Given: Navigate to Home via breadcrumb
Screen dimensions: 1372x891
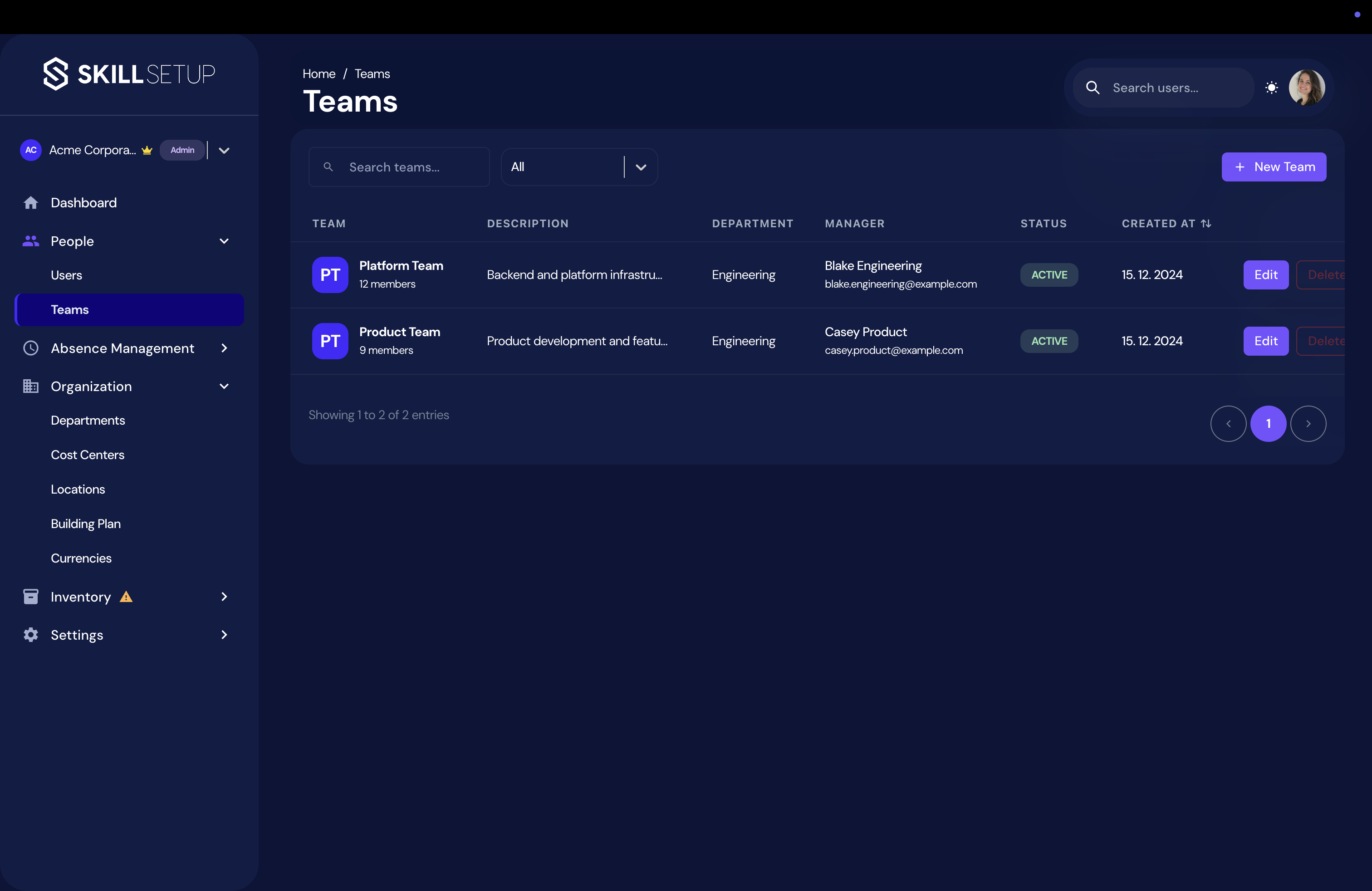Looking at the screenshot, I should pos(318,73).
